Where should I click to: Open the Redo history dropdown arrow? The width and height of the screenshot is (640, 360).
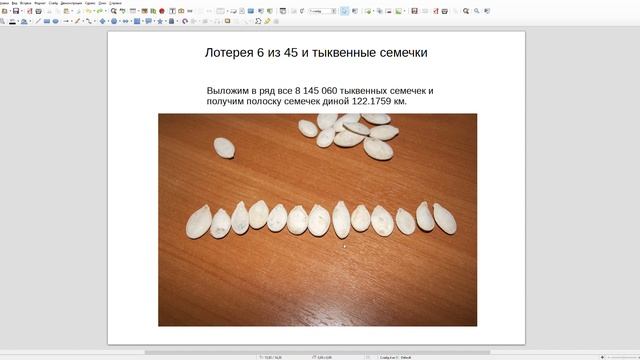click(x=105, y=11)
